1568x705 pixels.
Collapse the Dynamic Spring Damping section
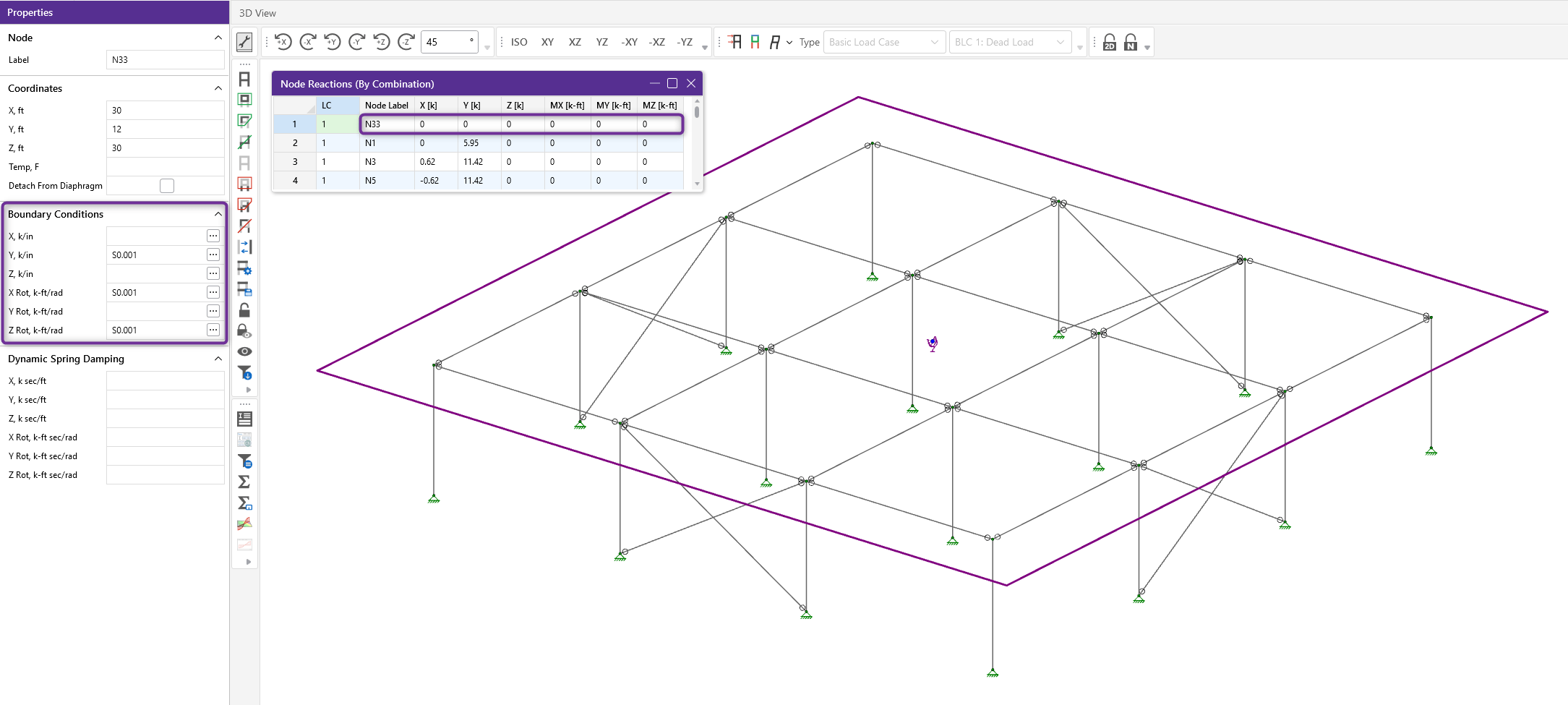pyautogui.click(x=218, y=359)
